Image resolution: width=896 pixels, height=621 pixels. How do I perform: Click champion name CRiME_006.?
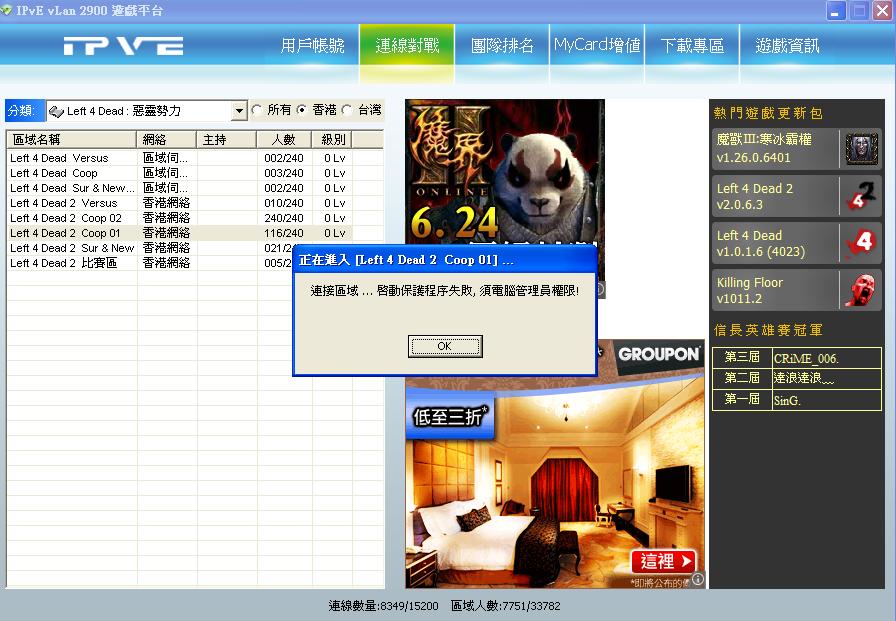[x=806, y=359]
